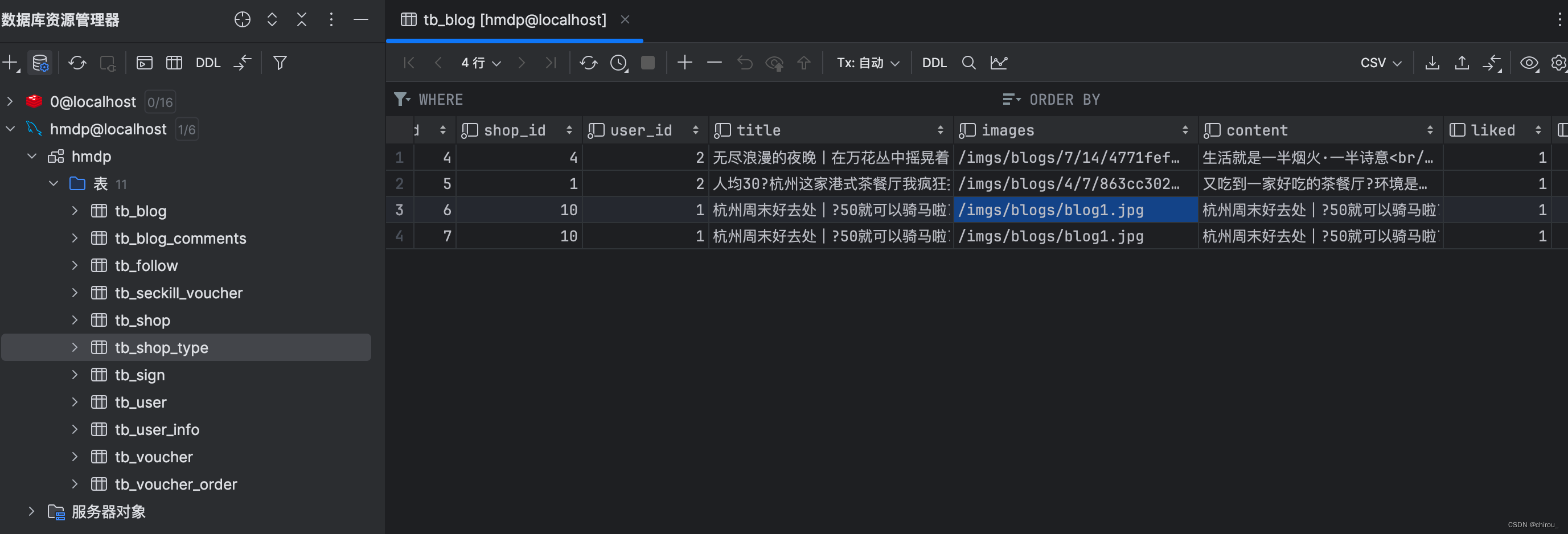
Task: Go to first page of rows
Action: (409, 63)
